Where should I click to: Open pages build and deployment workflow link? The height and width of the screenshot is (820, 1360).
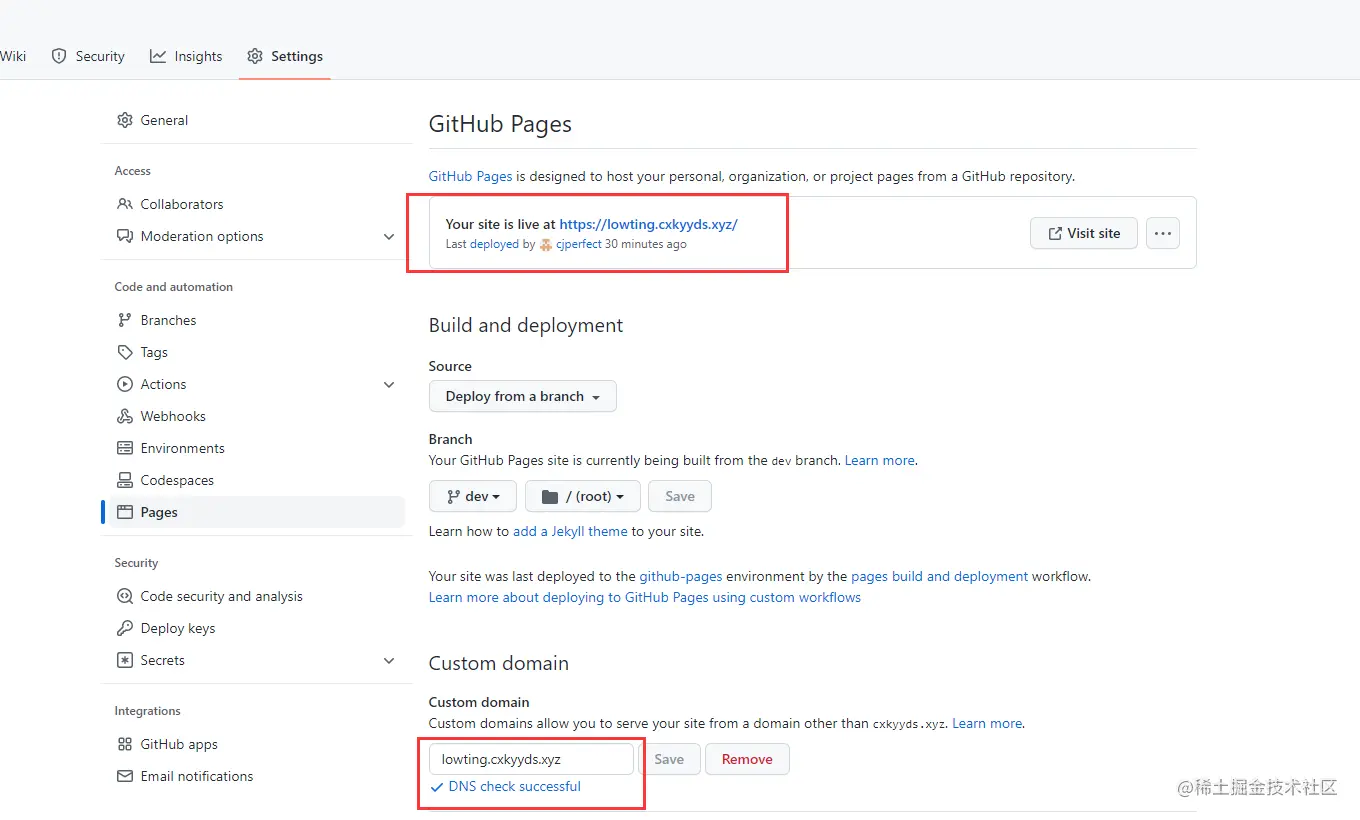point(939,576)
